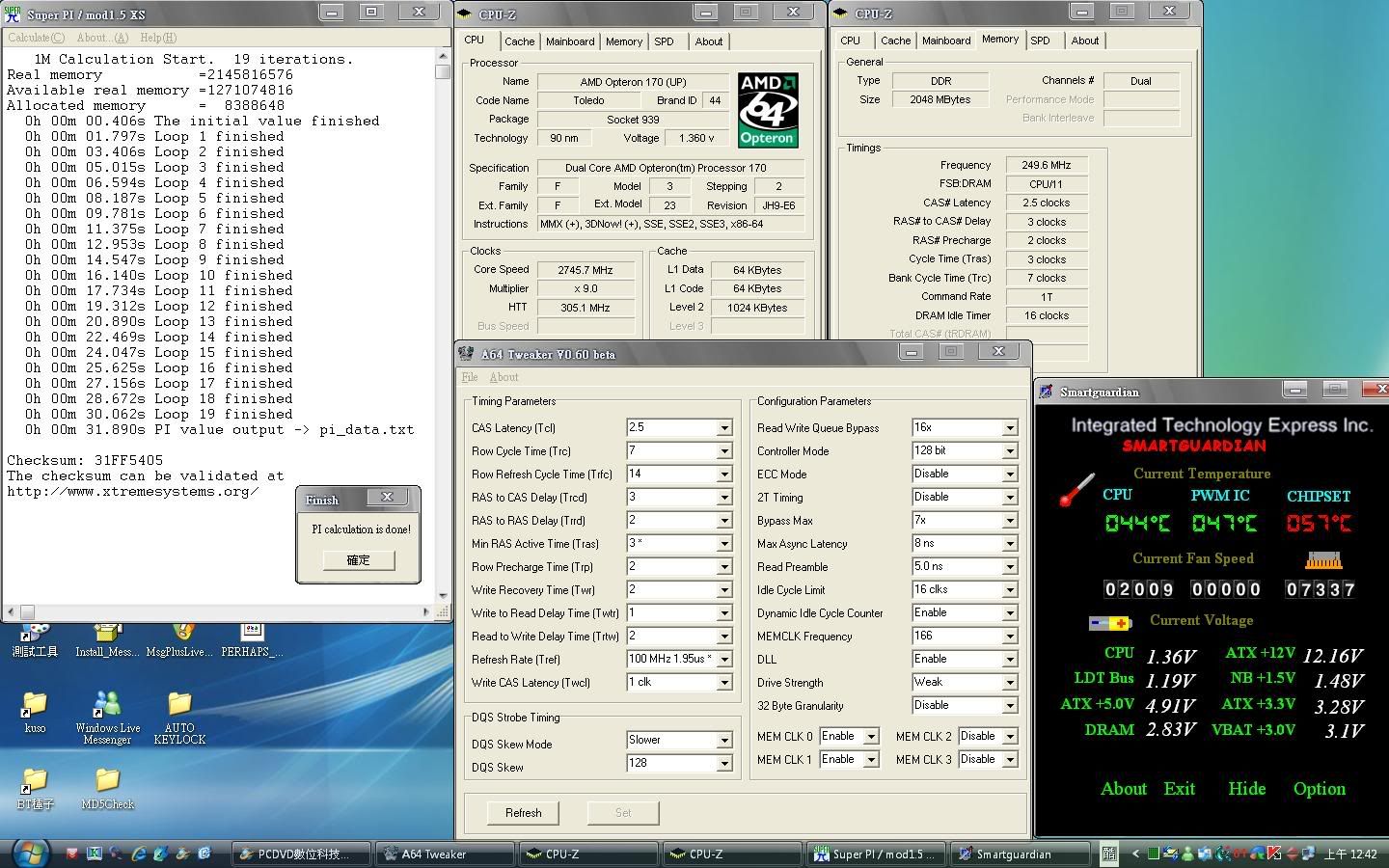Click the battery icon beside Current Voltage
Screen dimensions: 1389x868
[1109, 623]
